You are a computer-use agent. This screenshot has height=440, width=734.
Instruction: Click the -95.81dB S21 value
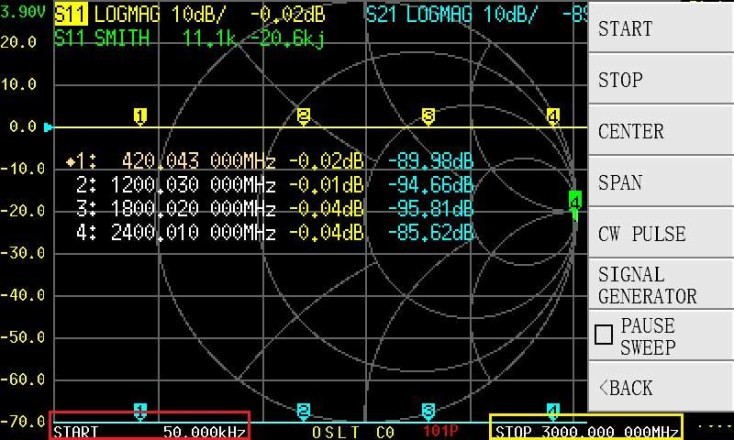point(431,208)
